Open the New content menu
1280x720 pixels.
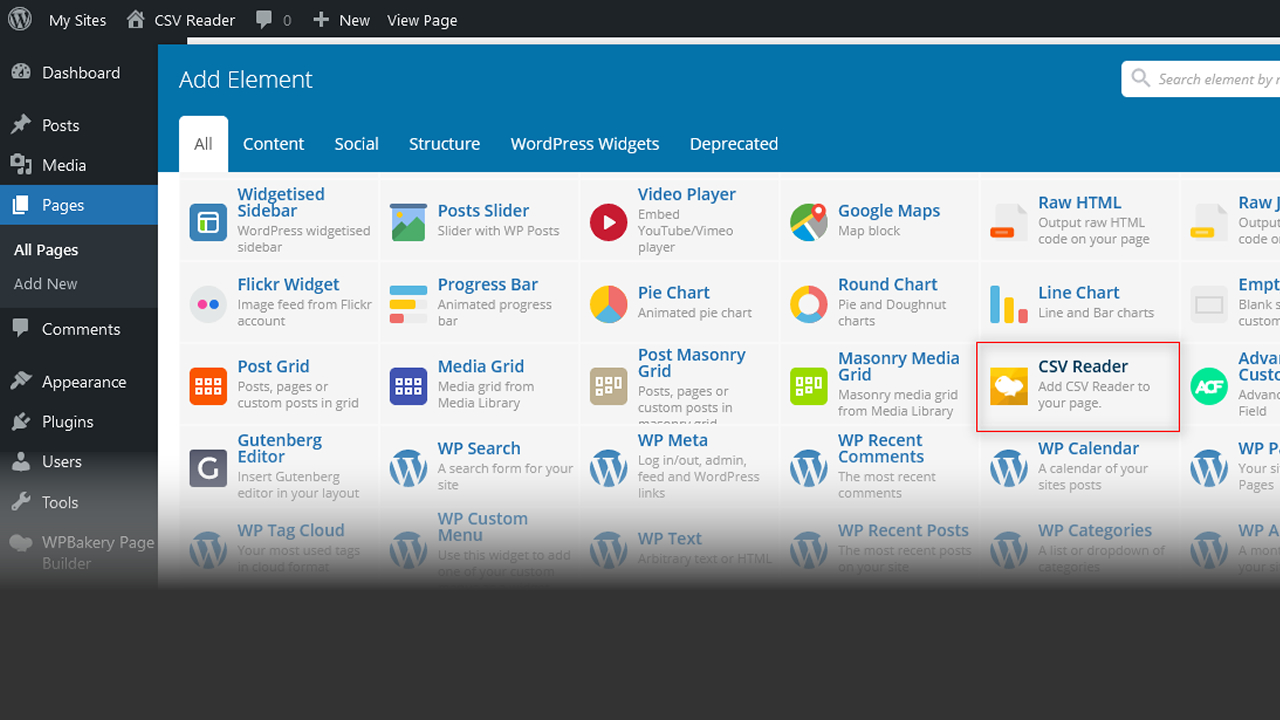[x=341, y=20]
